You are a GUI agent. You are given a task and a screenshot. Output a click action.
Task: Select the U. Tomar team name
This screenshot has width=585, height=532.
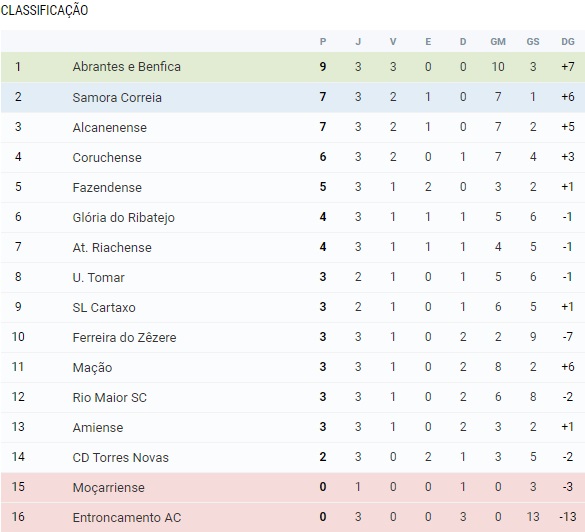(98, 278)
